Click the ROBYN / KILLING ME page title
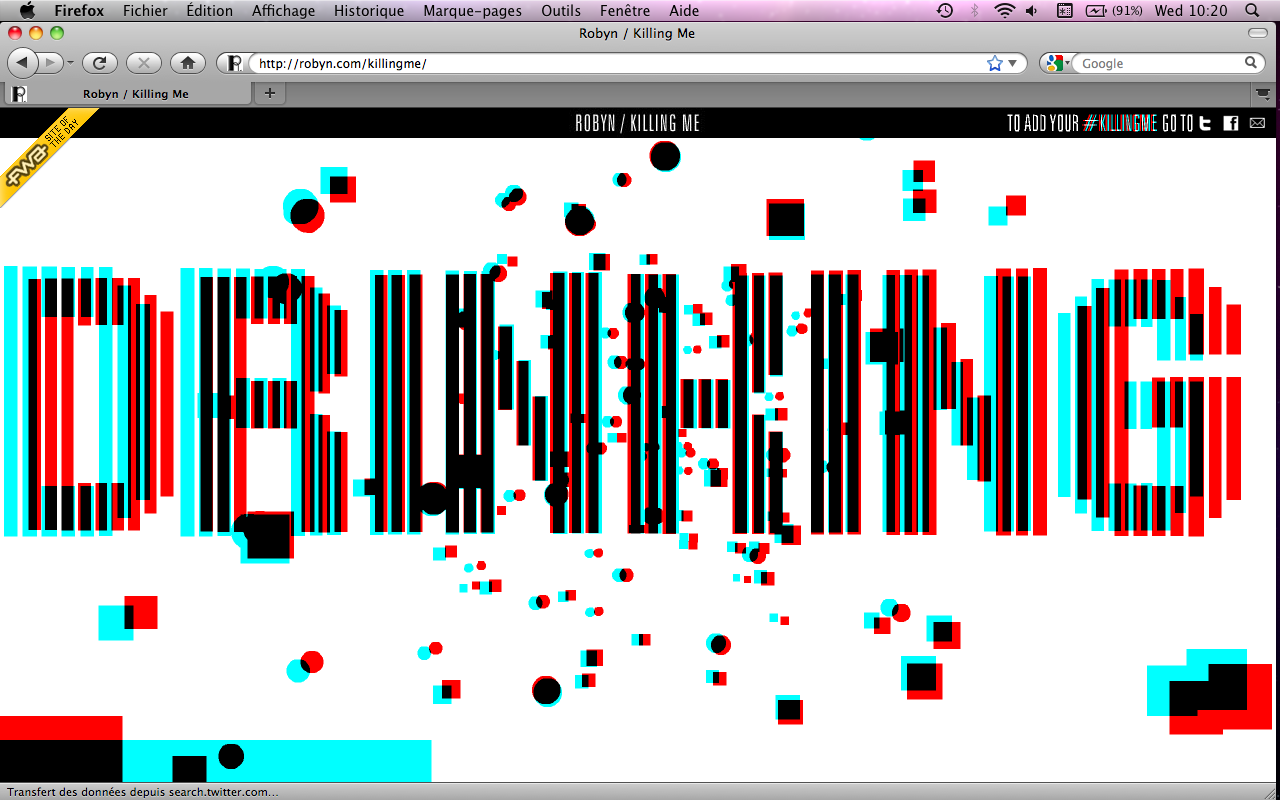The height and width of the screenshot is (800, 1280). (637, 123)
